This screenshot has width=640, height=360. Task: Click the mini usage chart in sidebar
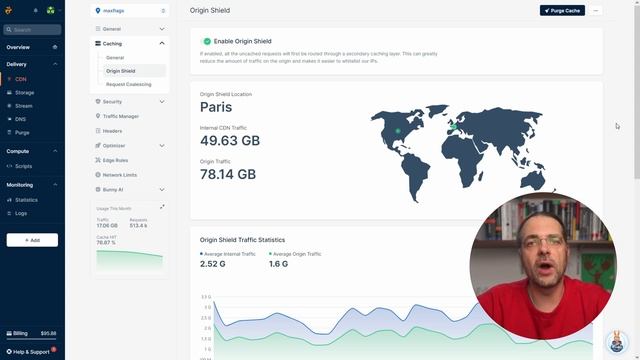click(x=129, y=260)
